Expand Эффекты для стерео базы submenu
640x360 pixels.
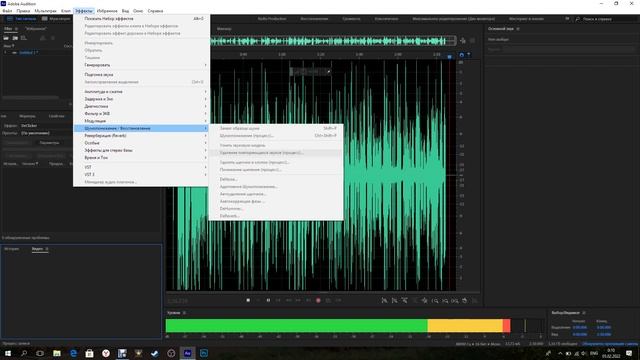click(x=141, y=150)
